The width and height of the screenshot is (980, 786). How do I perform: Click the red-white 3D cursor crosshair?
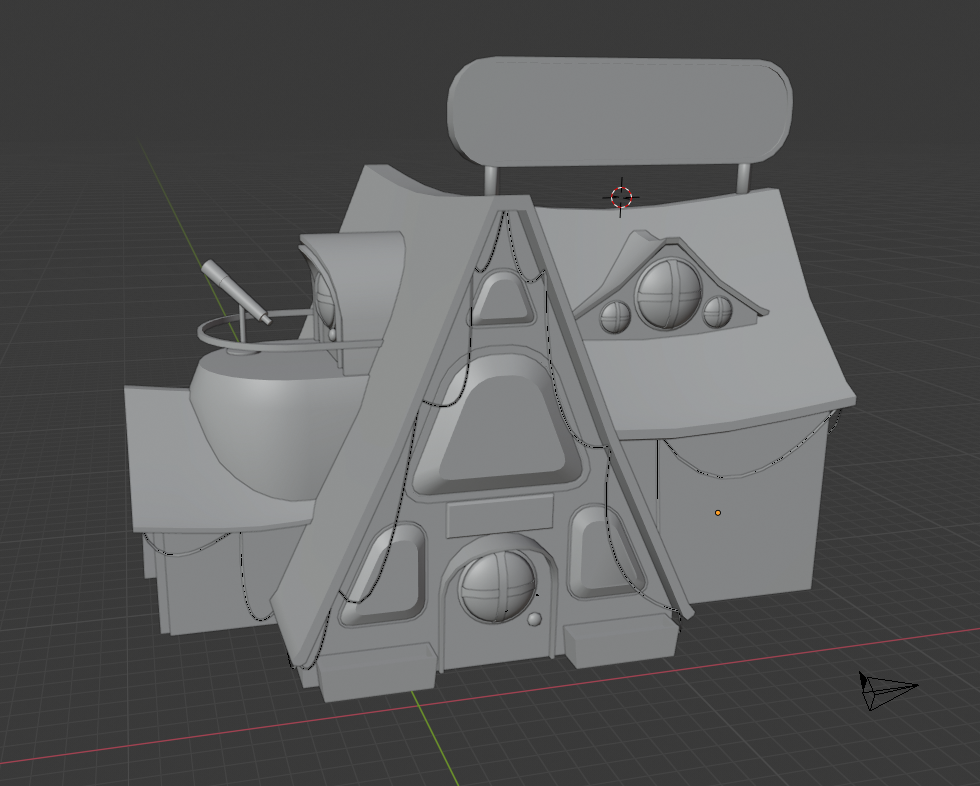pyautogui.click(x=621, y=197)
